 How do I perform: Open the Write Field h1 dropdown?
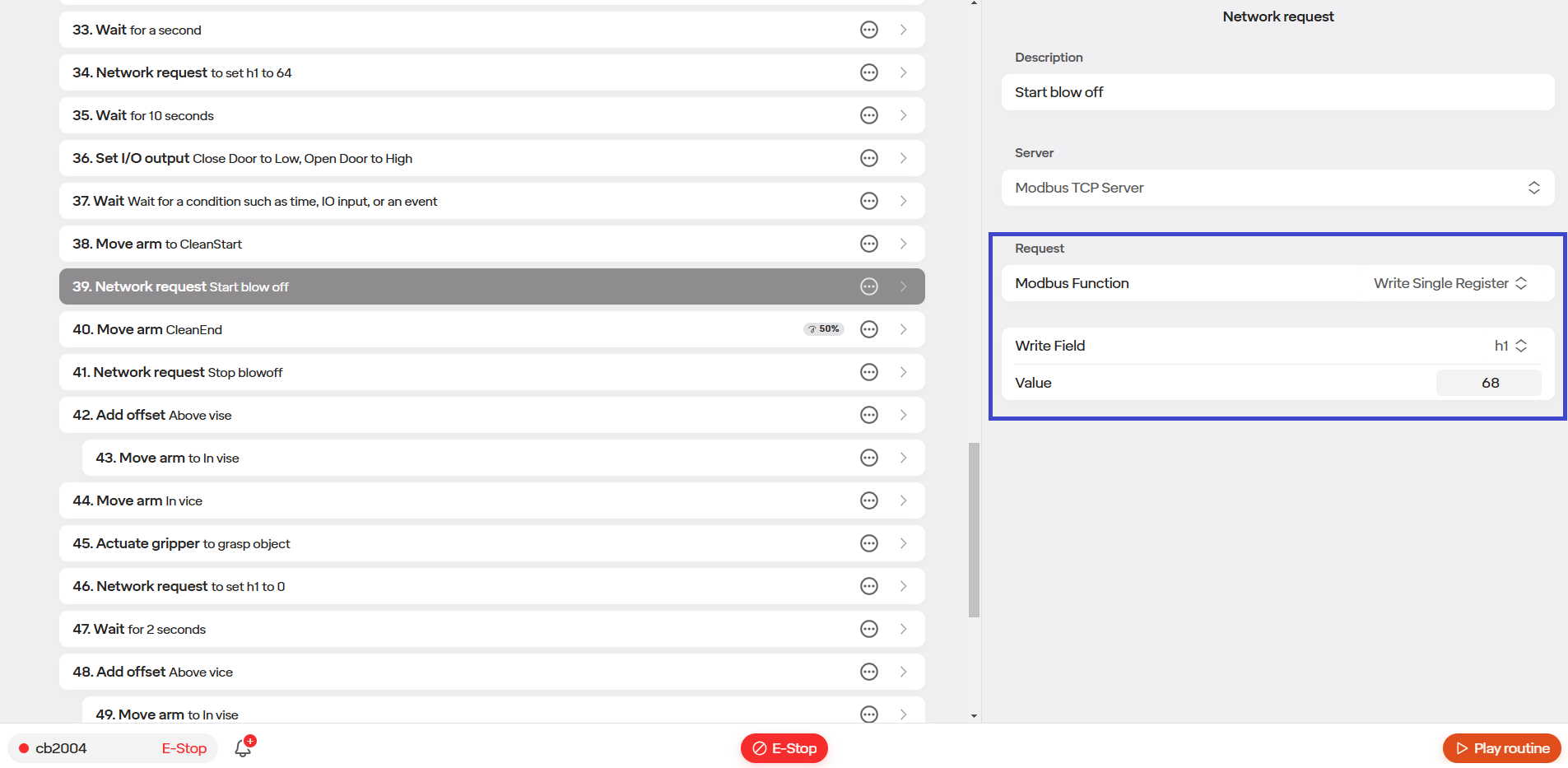pyautogui.click(x=1511, y=346)
